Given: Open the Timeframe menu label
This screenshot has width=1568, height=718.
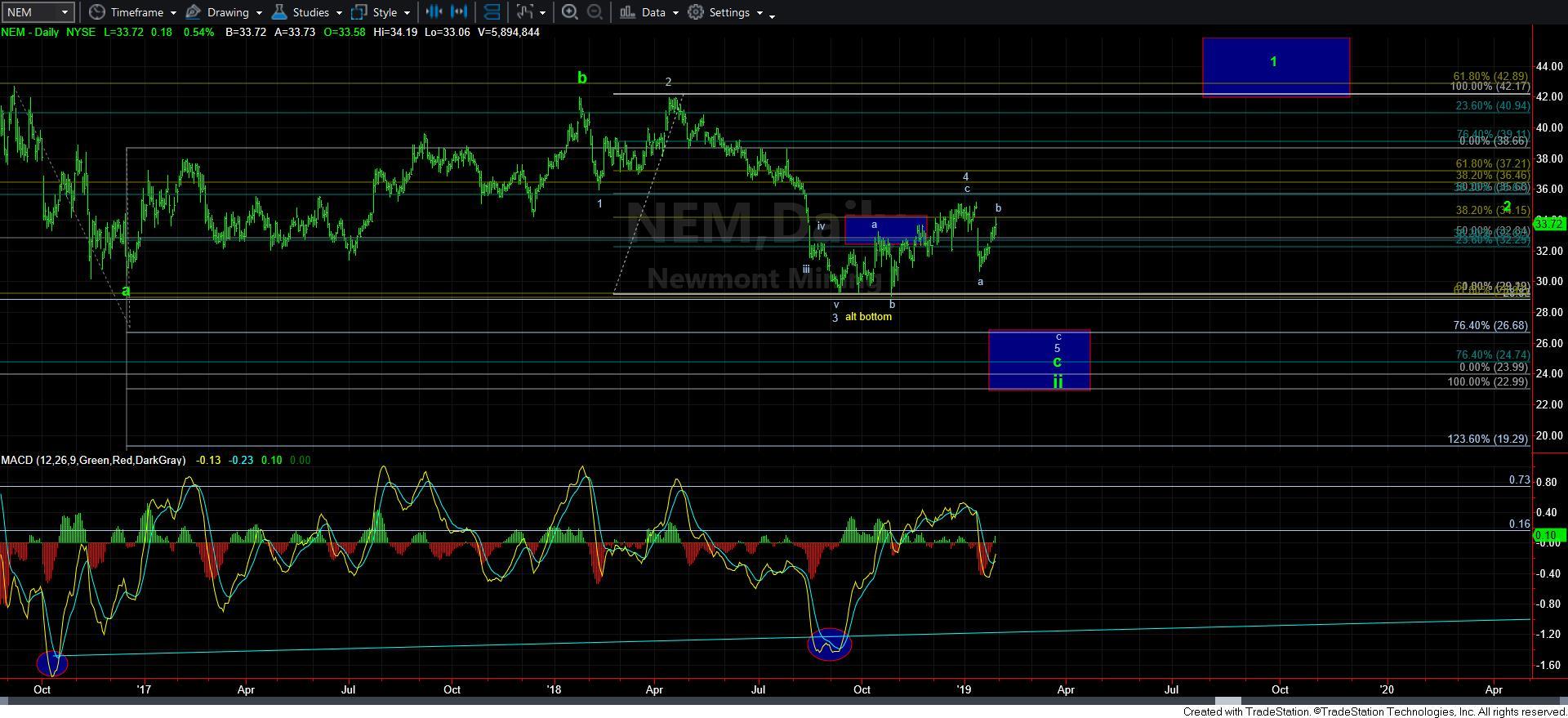Looking at the screenshot, I should [136, 12].
